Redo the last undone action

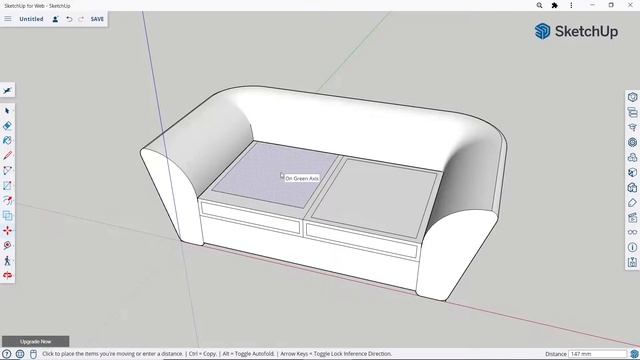click(81, 19)
